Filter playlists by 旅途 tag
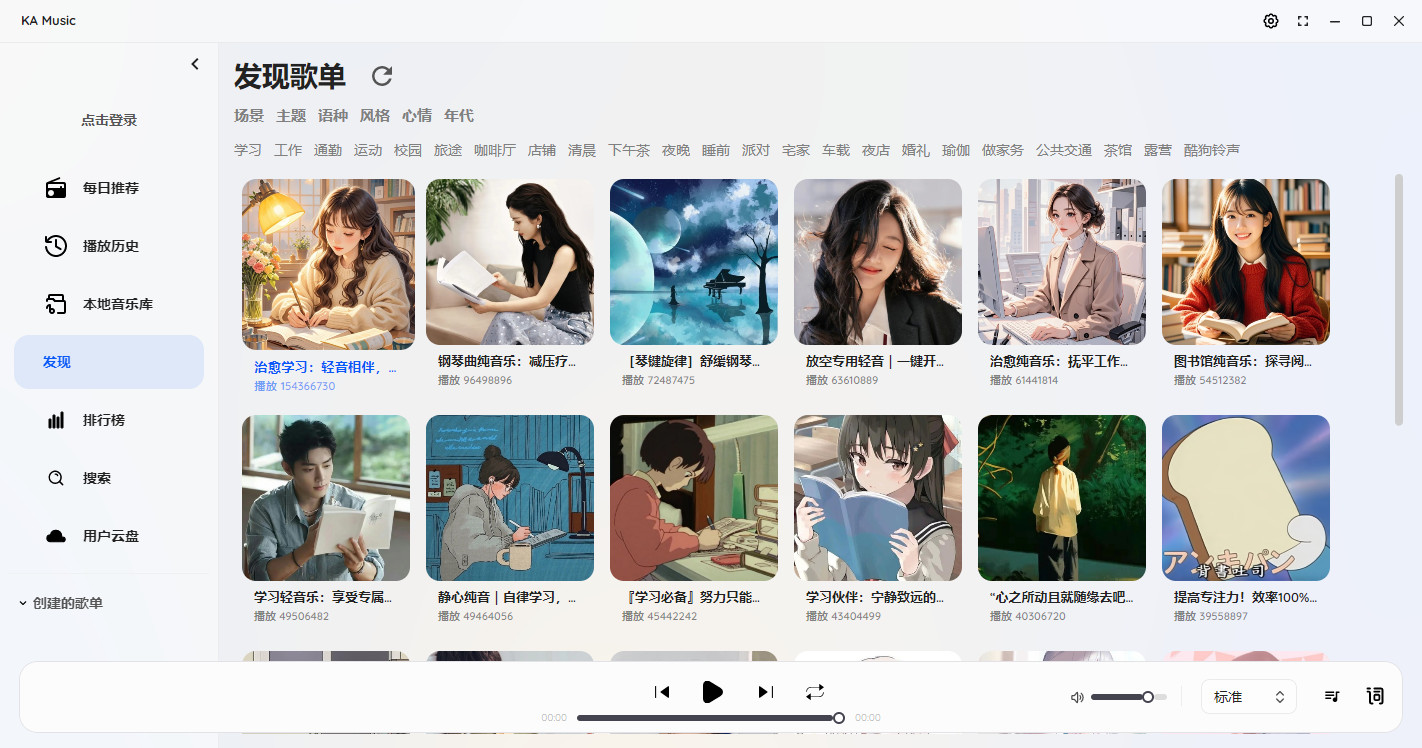The height and width of the screenshot is (748, 1422). pos(448,151)
